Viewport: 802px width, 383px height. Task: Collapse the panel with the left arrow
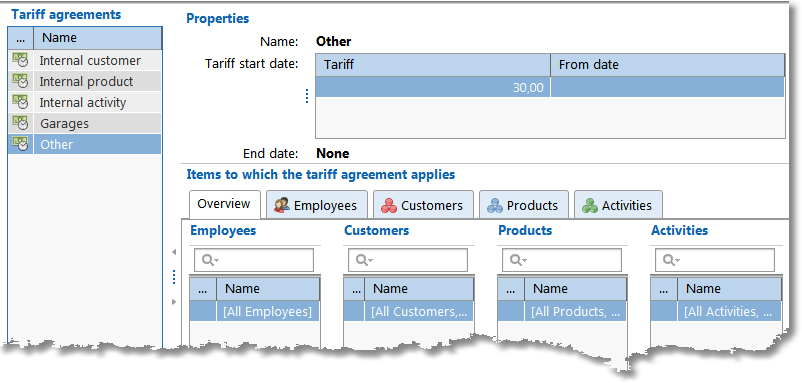pyautogui.click(x=174, y=252)
